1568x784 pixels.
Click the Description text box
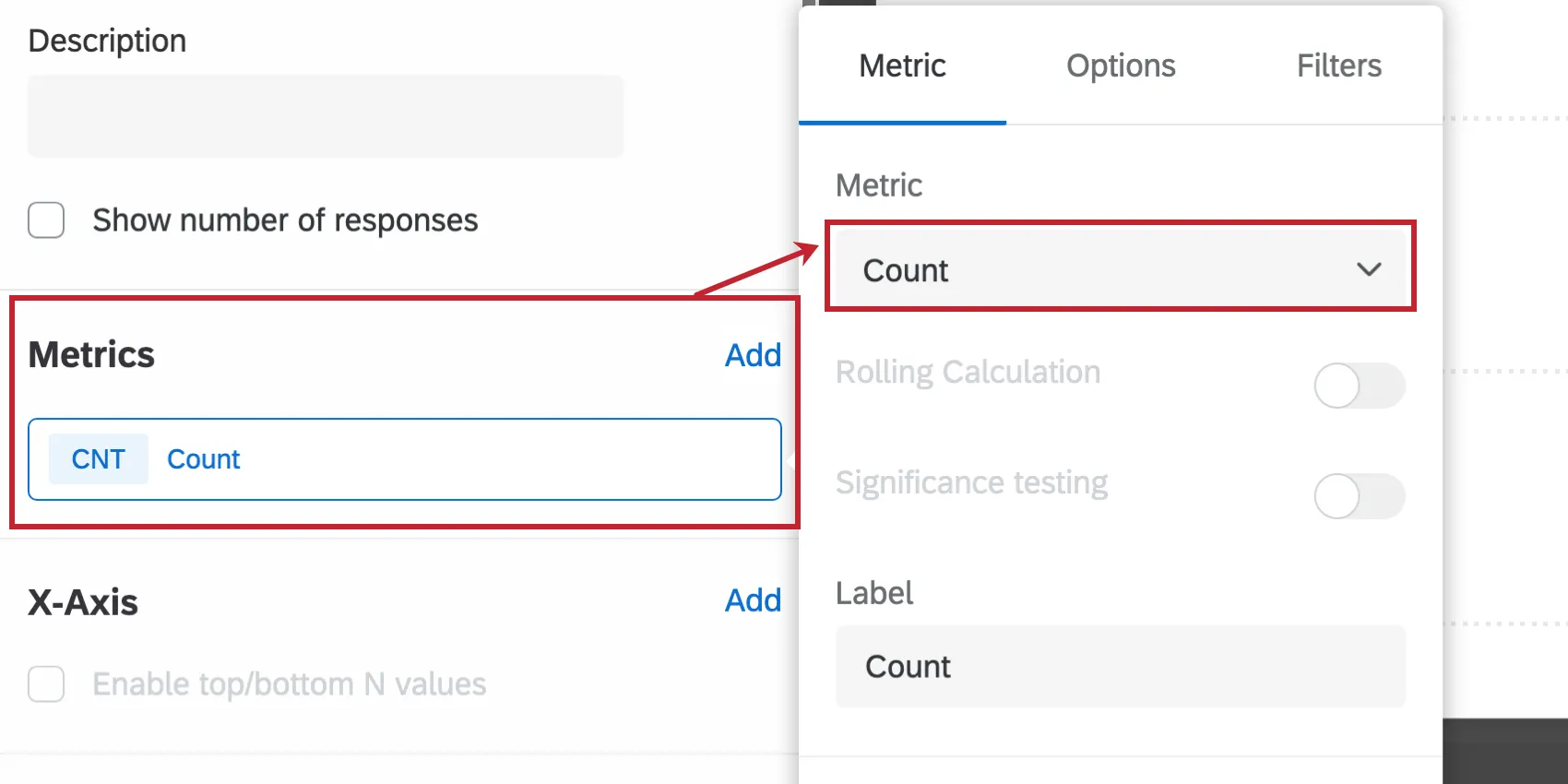pyautogui.click(x=325, y=115)
